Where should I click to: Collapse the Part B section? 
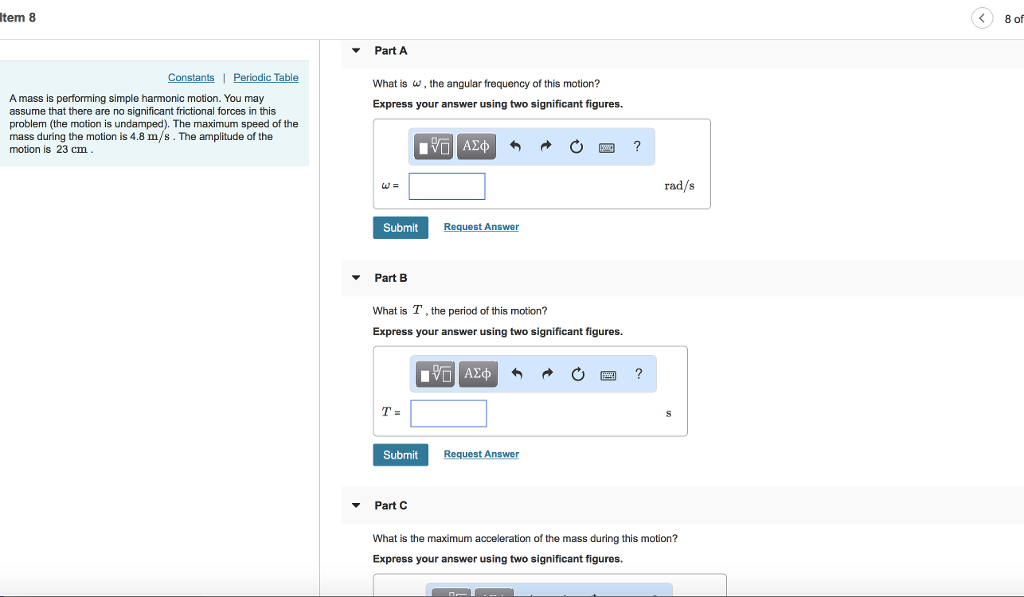click(355, 278)
